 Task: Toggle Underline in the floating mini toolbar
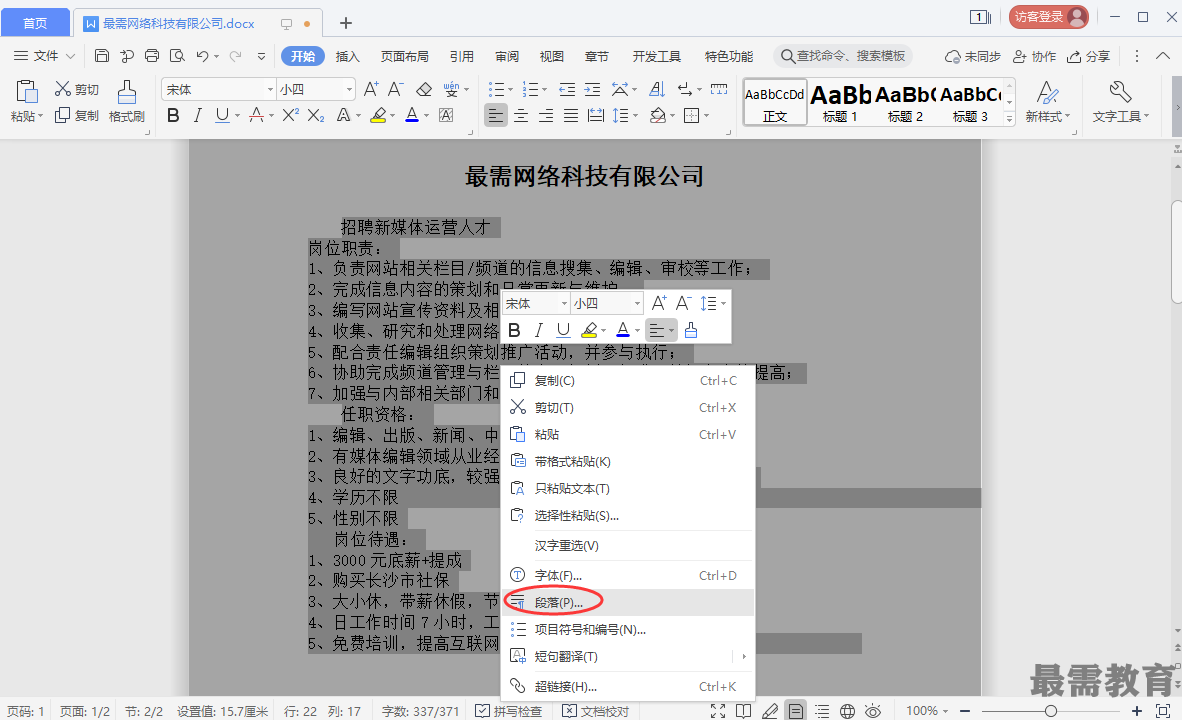pos(563,330)
